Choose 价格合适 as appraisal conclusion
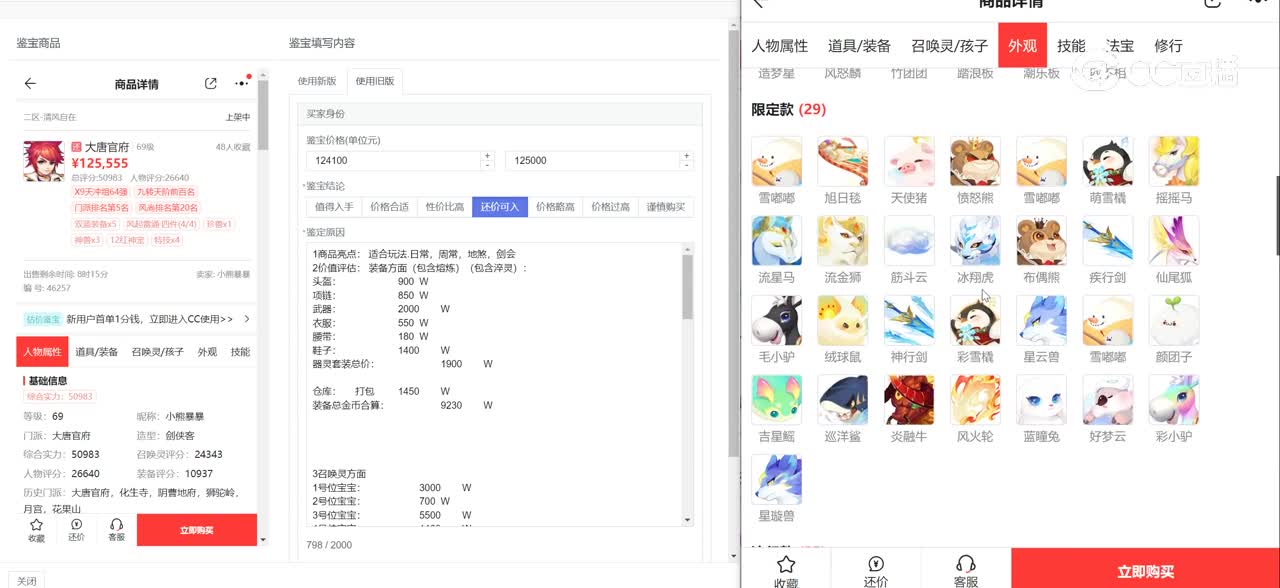 coord(389,207)
